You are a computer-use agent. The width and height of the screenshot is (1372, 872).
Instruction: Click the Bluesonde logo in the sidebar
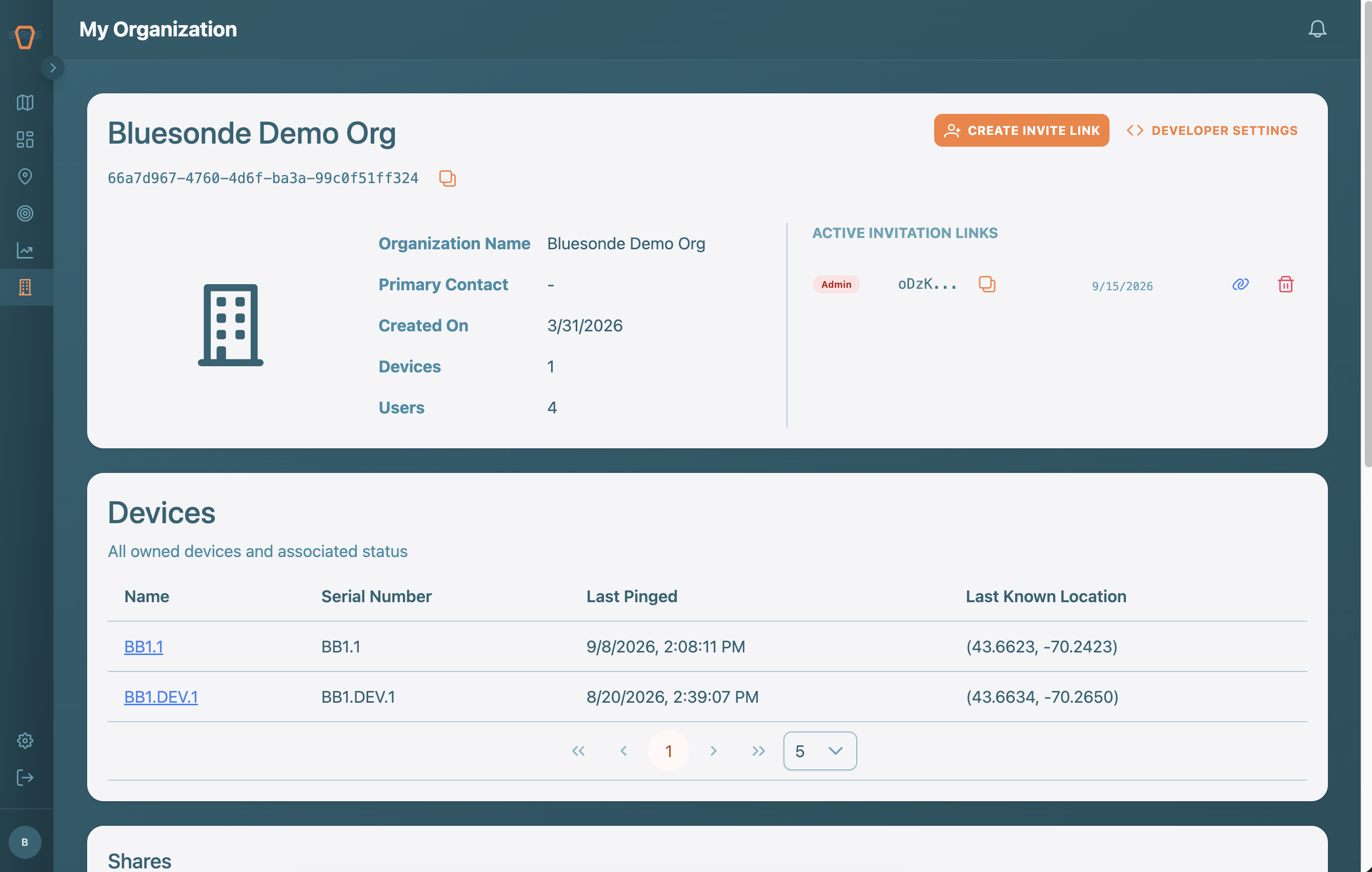(x=25, y=37)
